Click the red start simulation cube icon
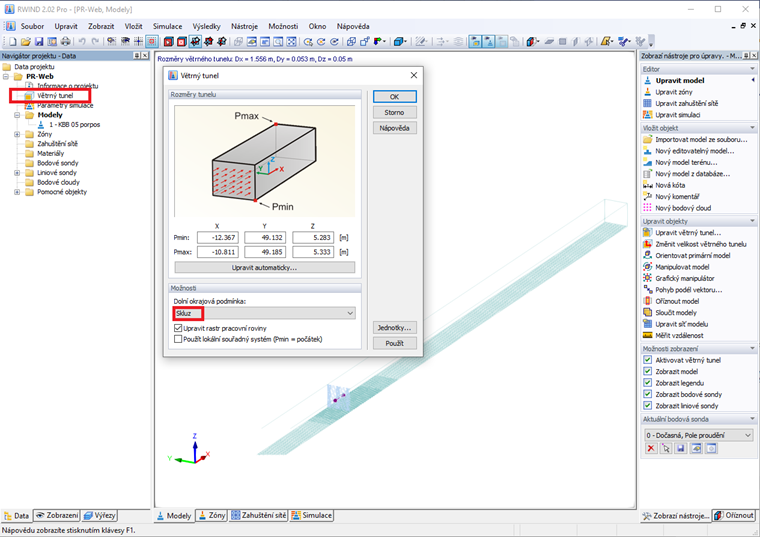 click(168, 42)
